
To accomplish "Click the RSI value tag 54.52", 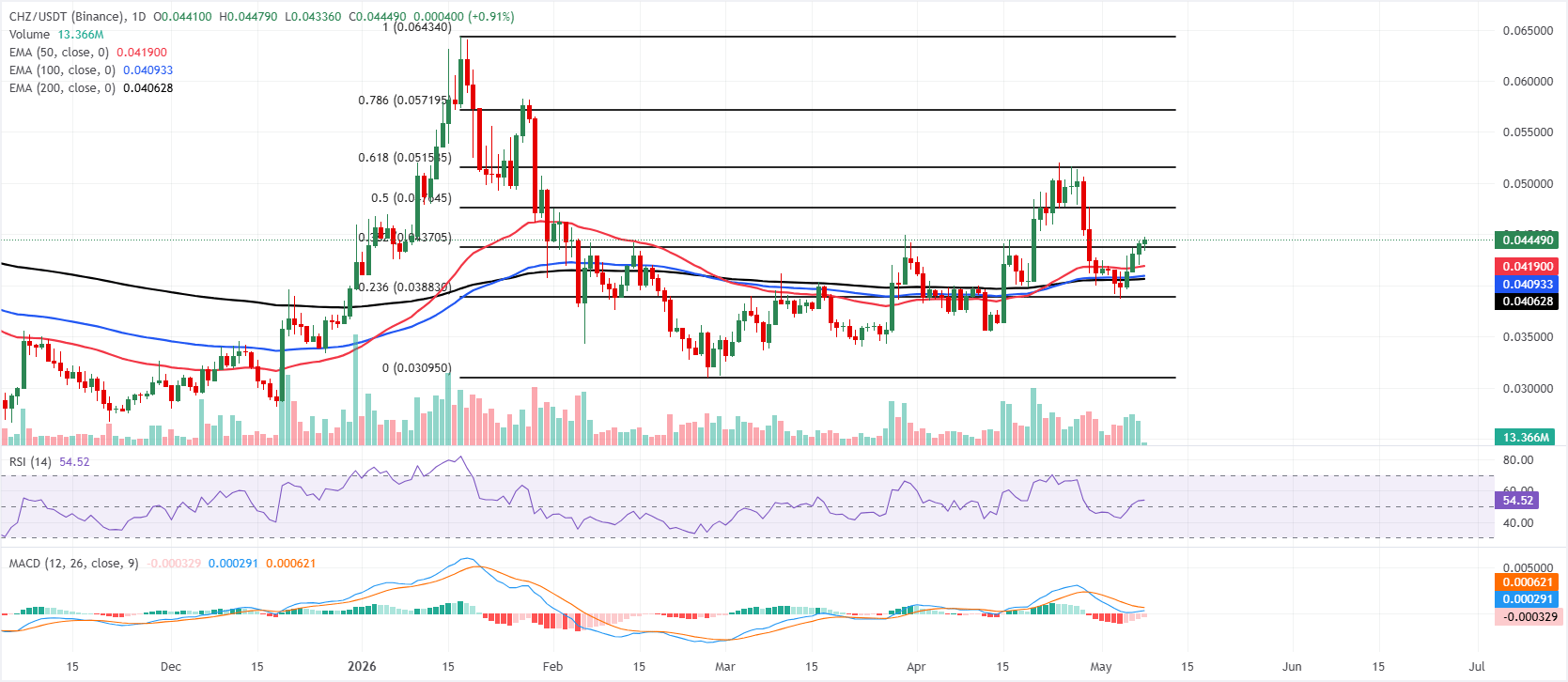I will [x=1517, y=501].
